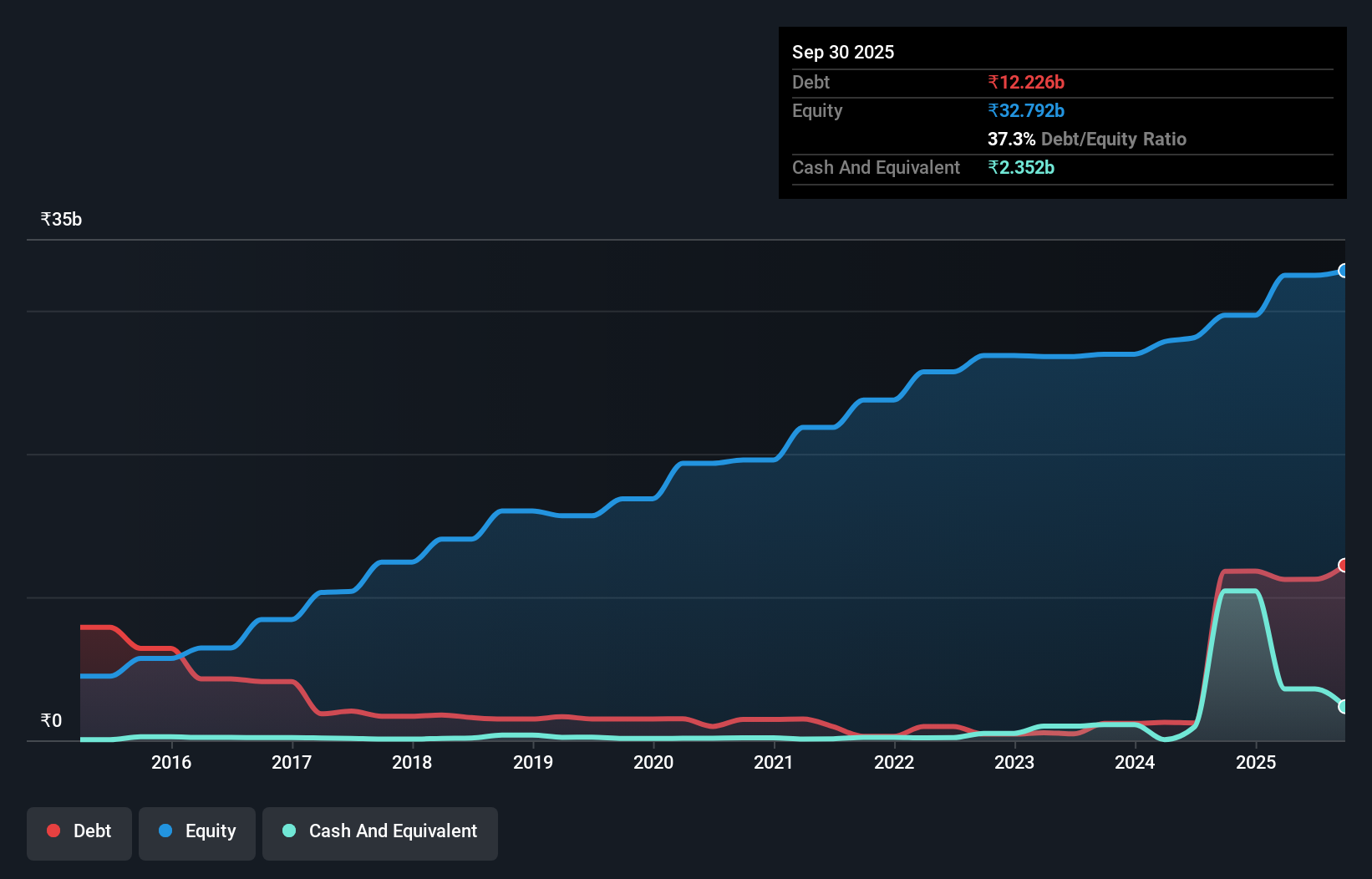Click the Equity series endpoint marker
This screenshot has width=1372, height=879.
[x=1343, y=270]
